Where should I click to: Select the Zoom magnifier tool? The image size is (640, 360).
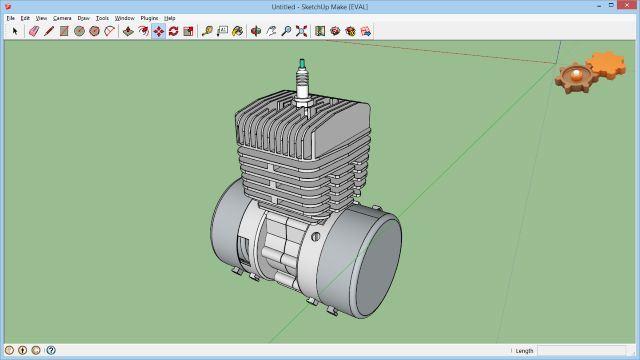point(286,31)
